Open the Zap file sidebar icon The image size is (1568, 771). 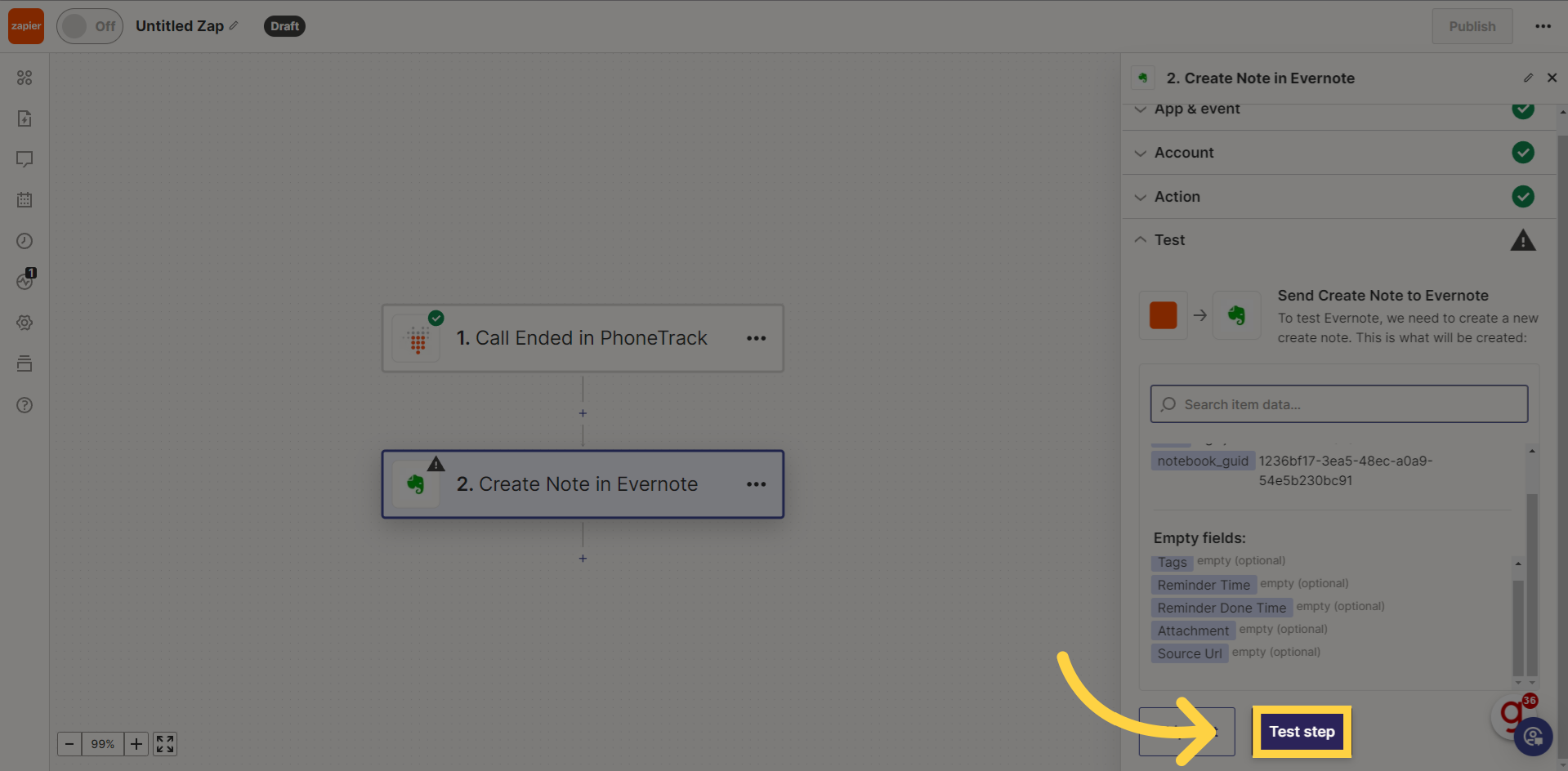coord(25,118)
